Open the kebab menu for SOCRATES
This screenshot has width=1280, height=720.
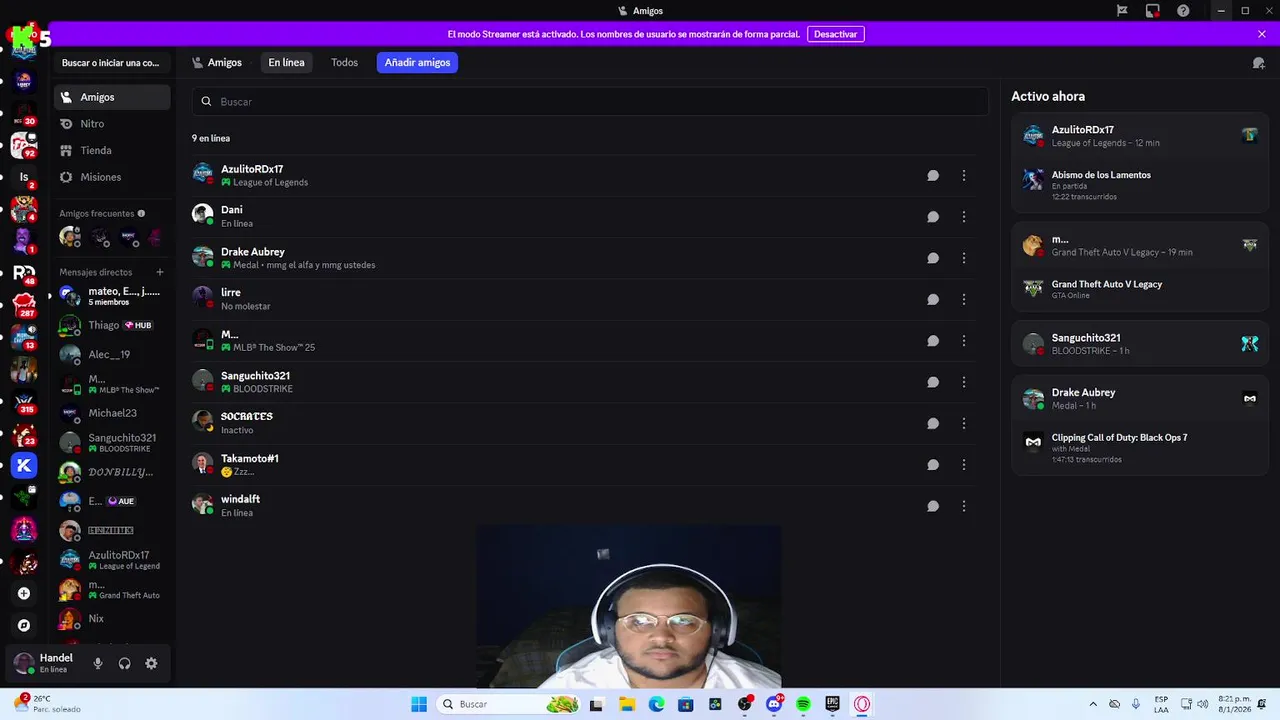point(963,423)
